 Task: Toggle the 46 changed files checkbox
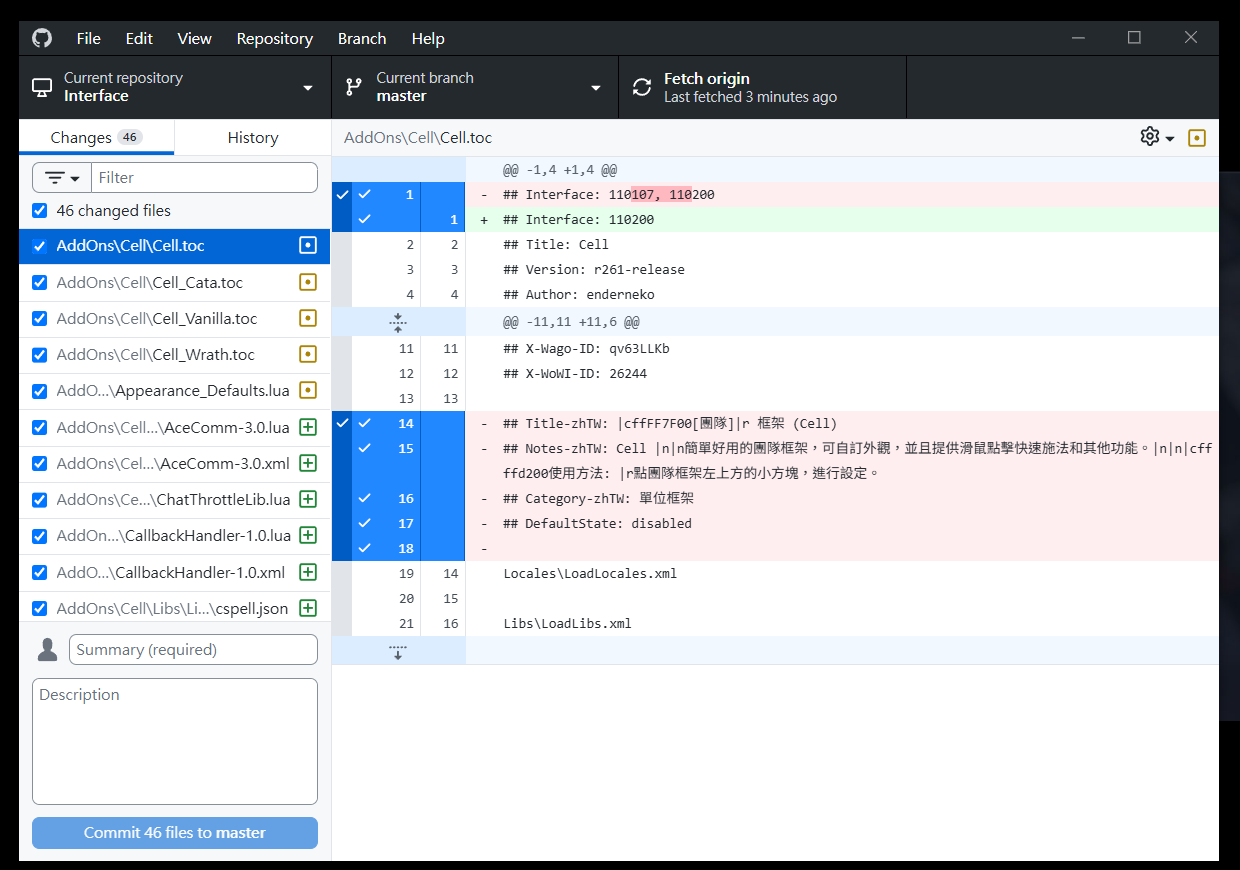click(40, 211)
